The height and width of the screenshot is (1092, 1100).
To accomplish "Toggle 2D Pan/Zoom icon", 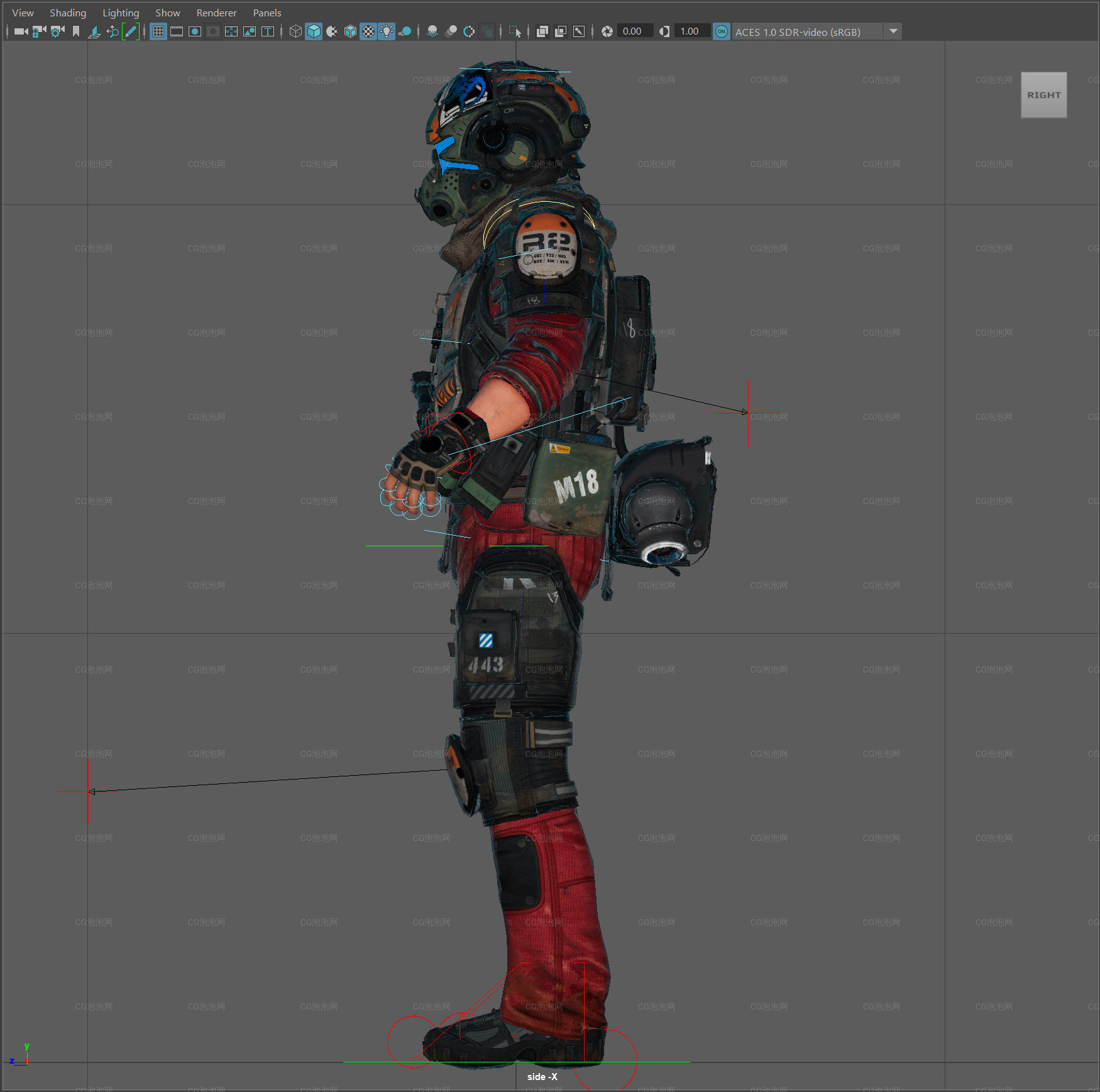I will [x=113, y=31].
